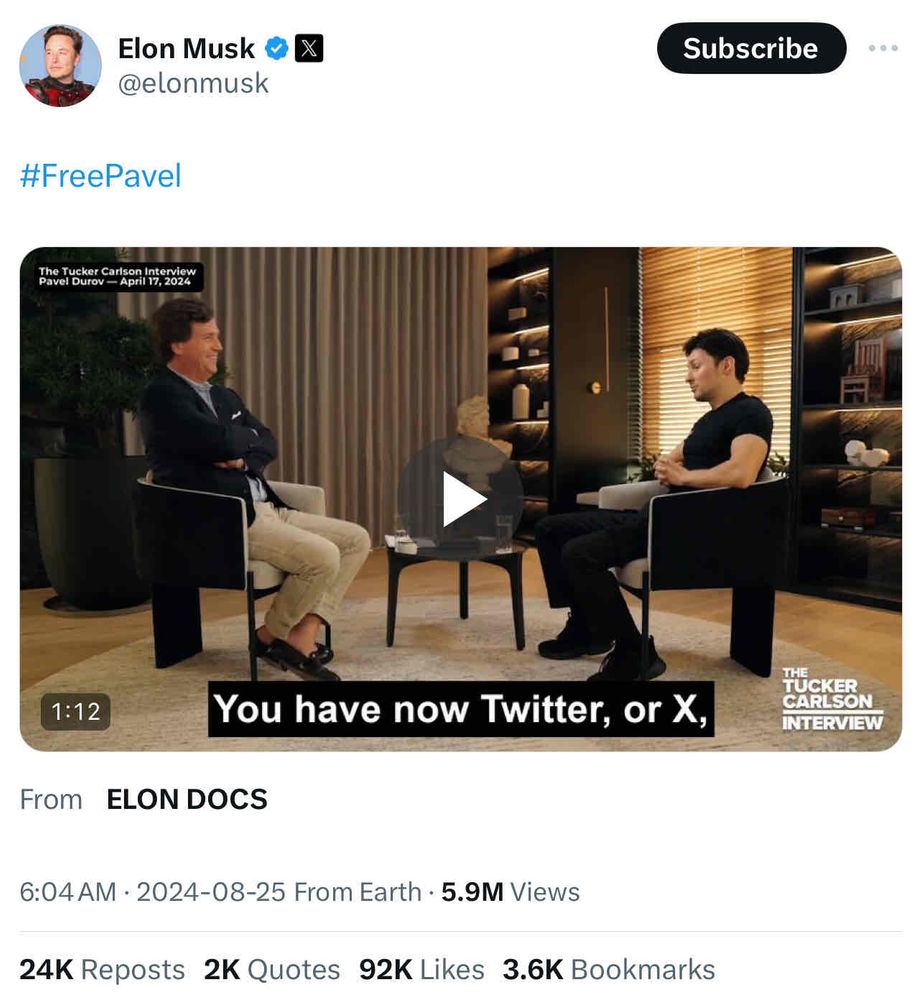Click the Elon Musk display name
Image resolution: width=922 pixels, height=1000 pixels.
[x=186, y=48]
